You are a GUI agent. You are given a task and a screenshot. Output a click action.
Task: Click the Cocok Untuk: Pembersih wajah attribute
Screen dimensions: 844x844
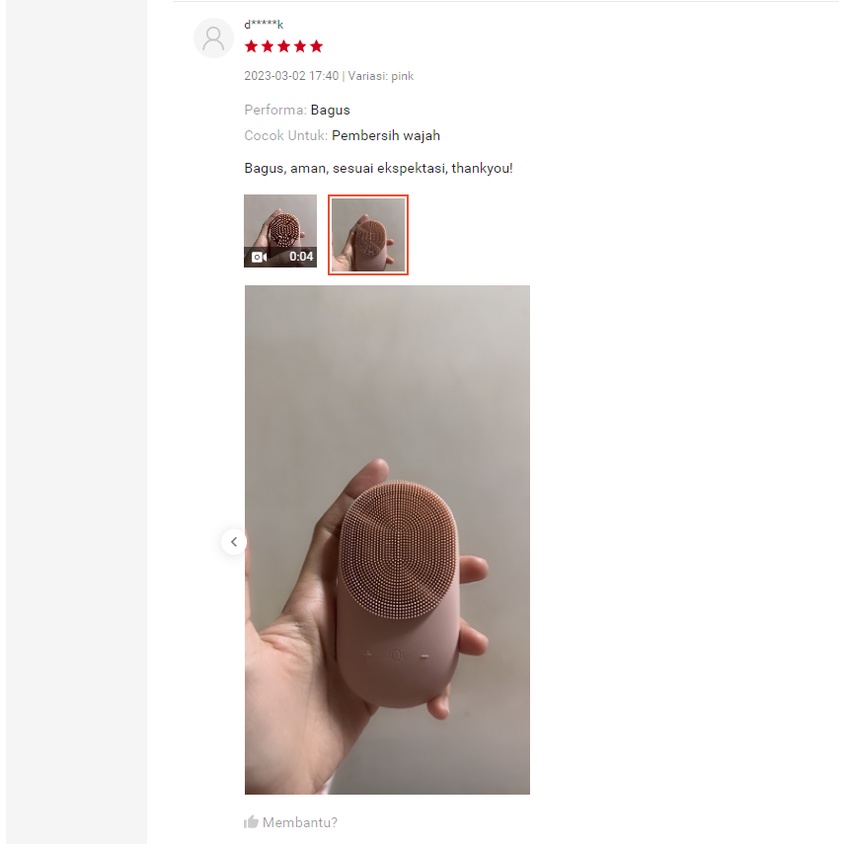(342, 135)
